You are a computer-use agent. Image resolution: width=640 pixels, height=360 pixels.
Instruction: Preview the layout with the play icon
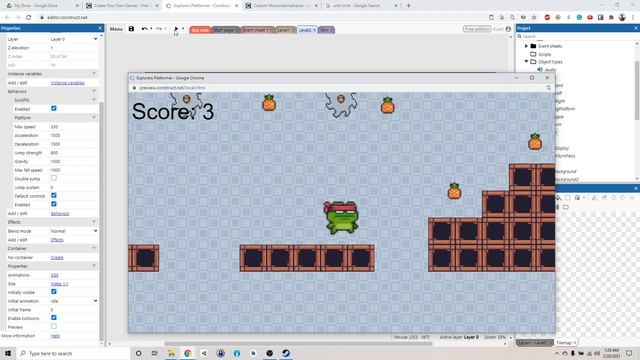(x=176, y=29)
